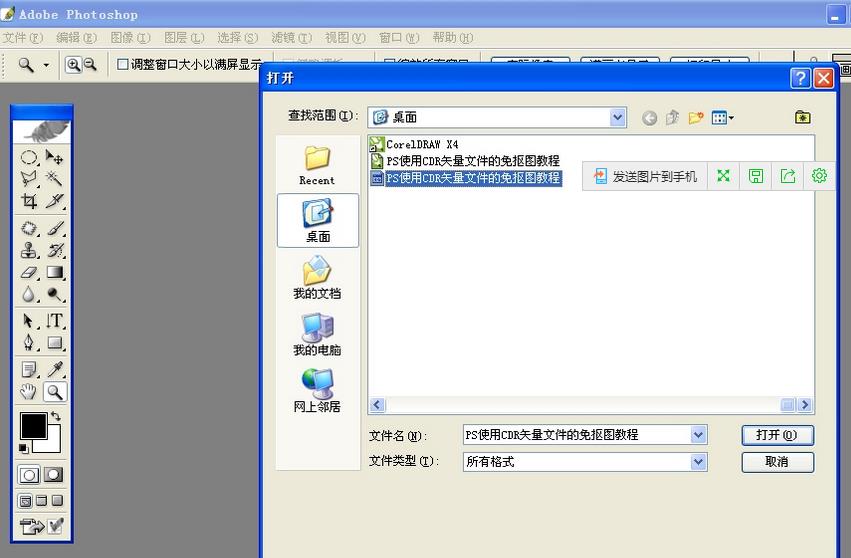This screenshot has width=851, height=558.
Task: Select the Eraser tool
Action: click(x=29, y=272)
